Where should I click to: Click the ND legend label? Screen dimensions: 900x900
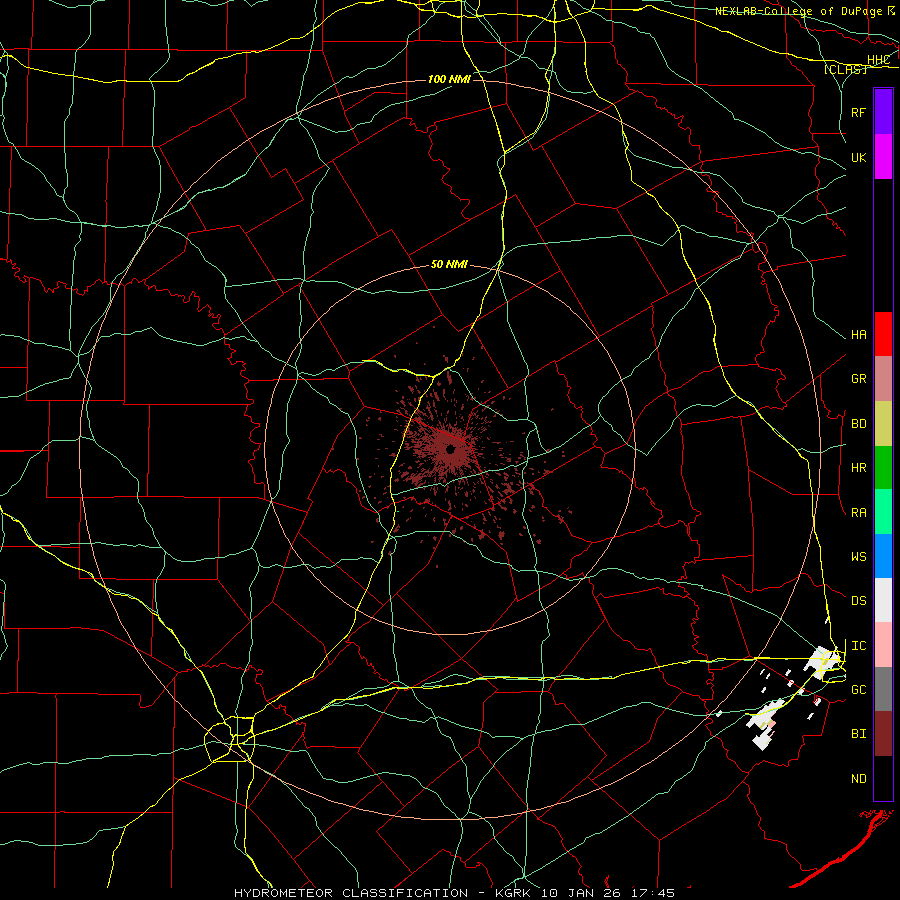(x=858, y=778)
